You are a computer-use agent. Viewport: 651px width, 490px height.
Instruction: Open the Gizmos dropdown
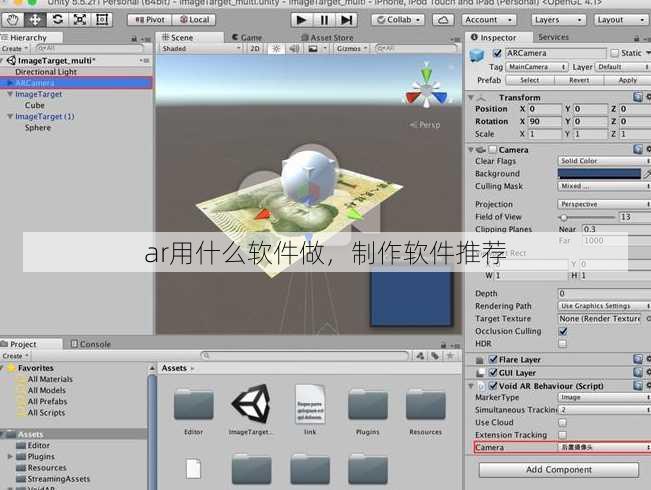(352, 49)
